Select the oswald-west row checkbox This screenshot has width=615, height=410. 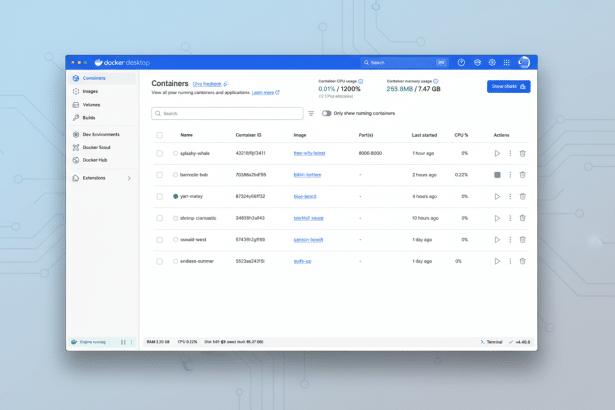pos(160,240)
